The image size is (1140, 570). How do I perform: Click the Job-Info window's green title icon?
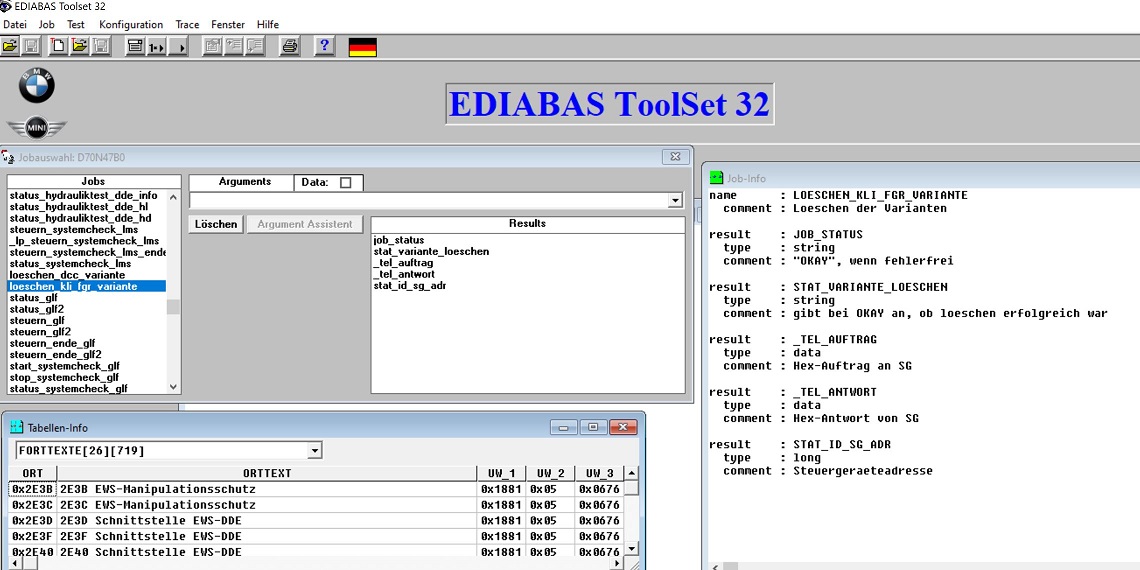click(x=717, y=177)
